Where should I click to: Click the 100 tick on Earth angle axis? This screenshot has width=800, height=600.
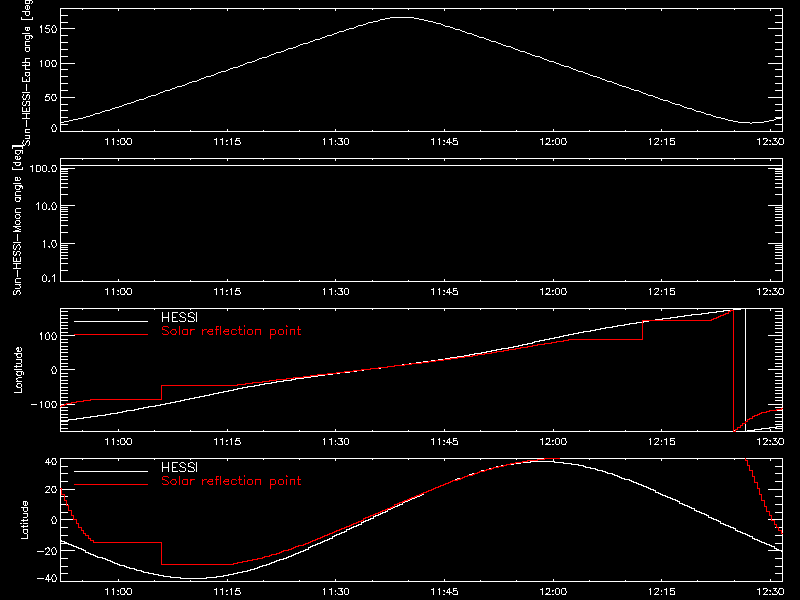(47, 63)
